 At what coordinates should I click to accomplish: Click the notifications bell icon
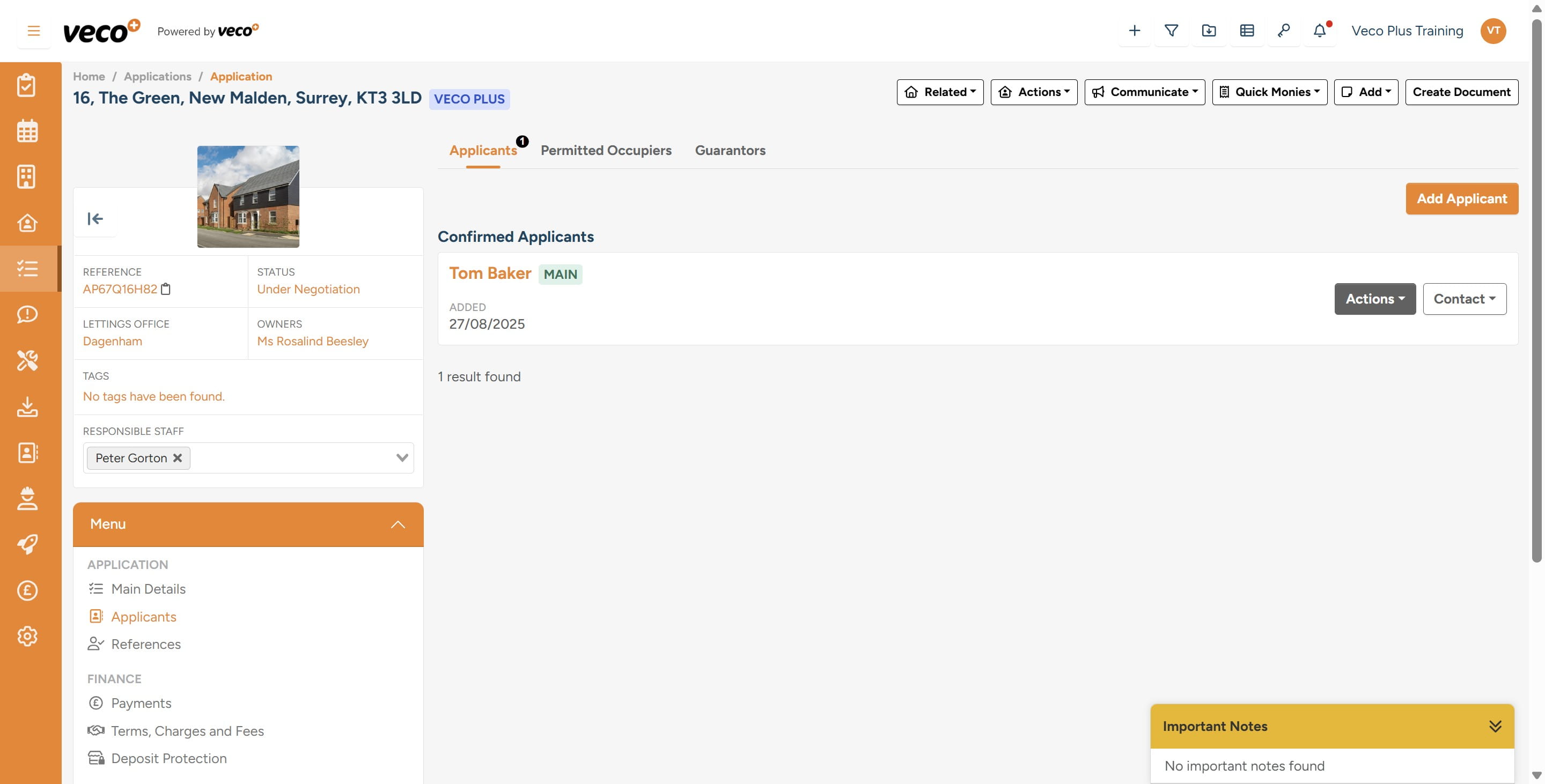point(1319,31)
